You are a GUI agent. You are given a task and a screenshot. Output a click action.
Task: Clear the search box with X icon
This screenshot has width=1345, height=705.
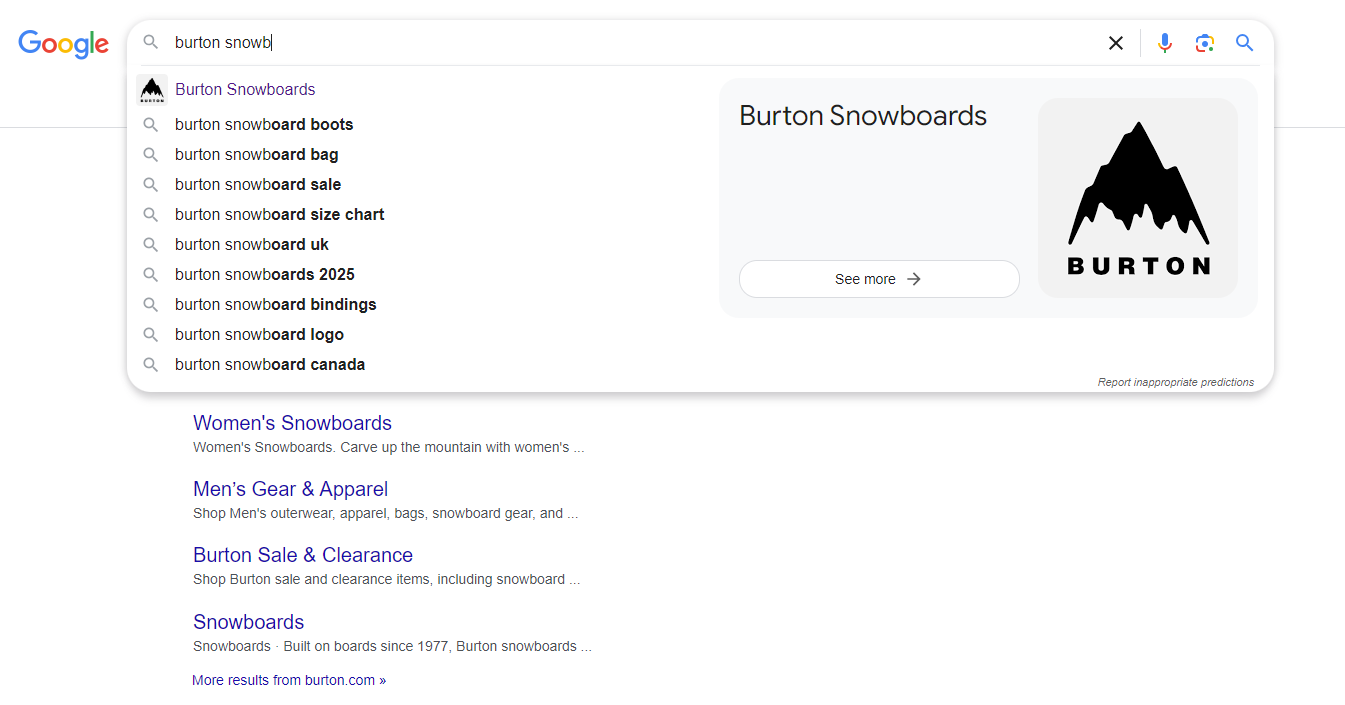click(1116, 43)
